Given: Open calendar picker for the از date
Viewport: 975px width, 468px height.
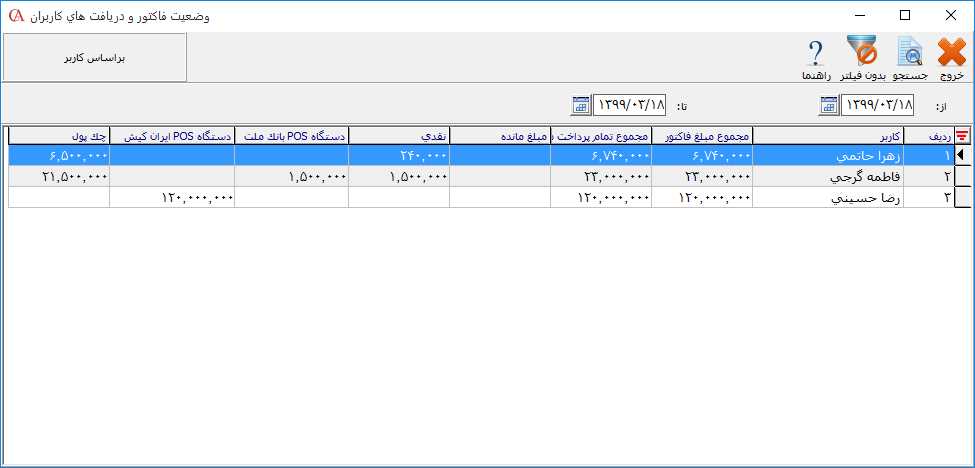Looking at the screenshot, I should pyautogui.click(x=828, y=105).
